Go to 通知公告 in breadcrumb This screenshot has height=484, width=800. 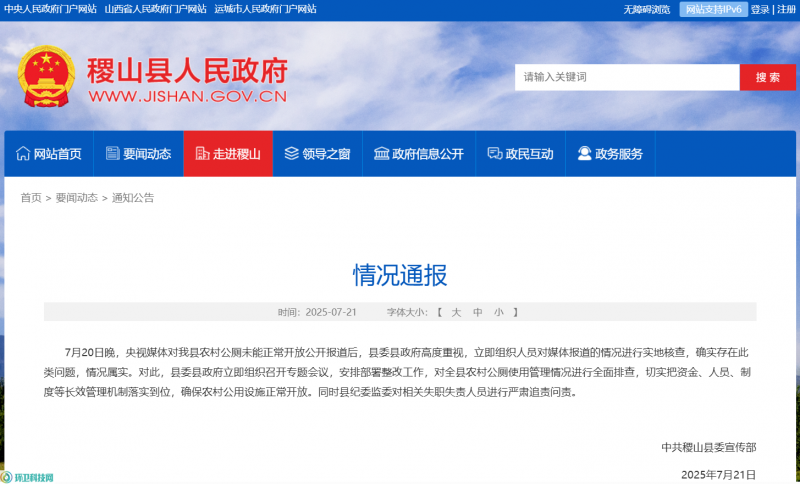[x=133, y=198]
